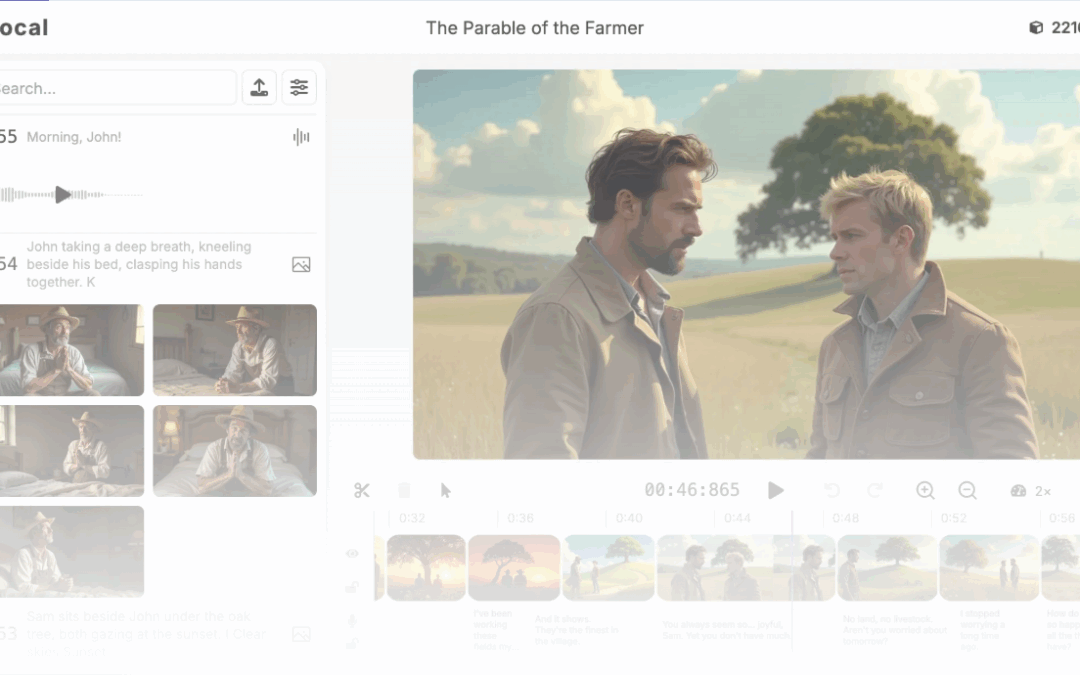
Task: Click the project title The Parable of the Farmer
Action: pyautogui.click(x=534, y=28)
